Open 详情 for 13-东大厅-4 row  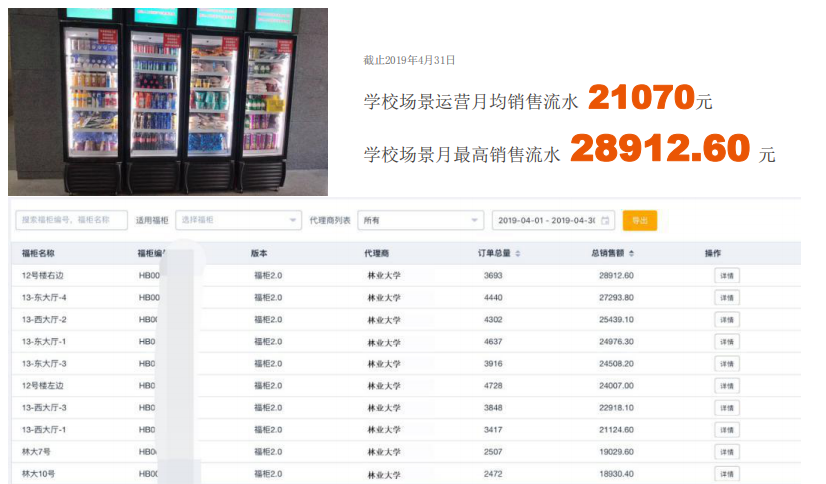click(x=727, y=298)
